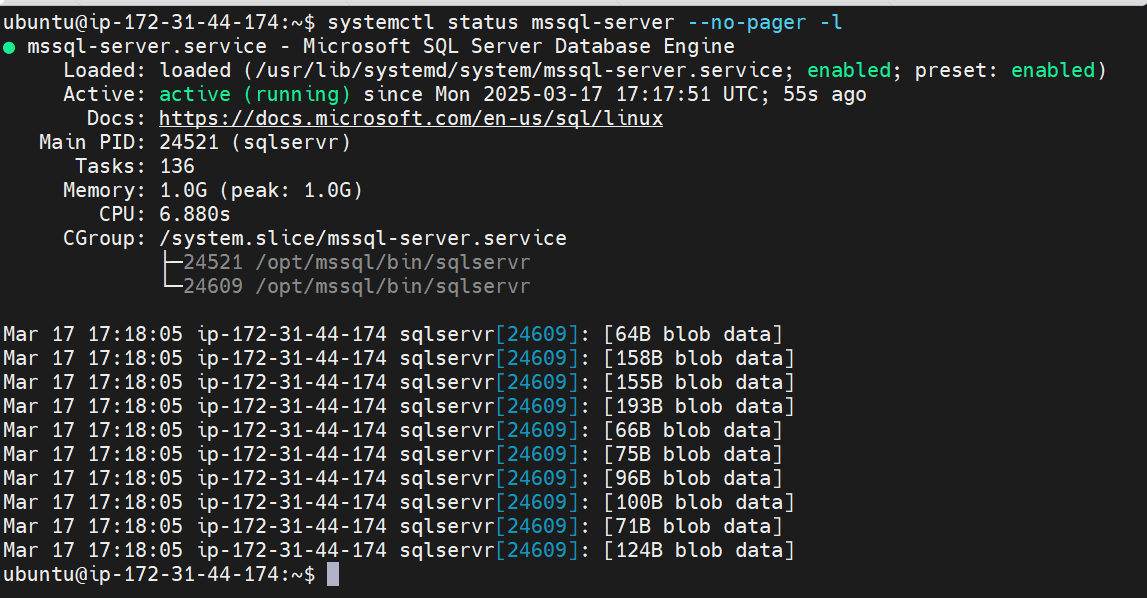Click the 'mssql-server' argument in the systemctl command
1147x598 pixels.
[603, 23]
